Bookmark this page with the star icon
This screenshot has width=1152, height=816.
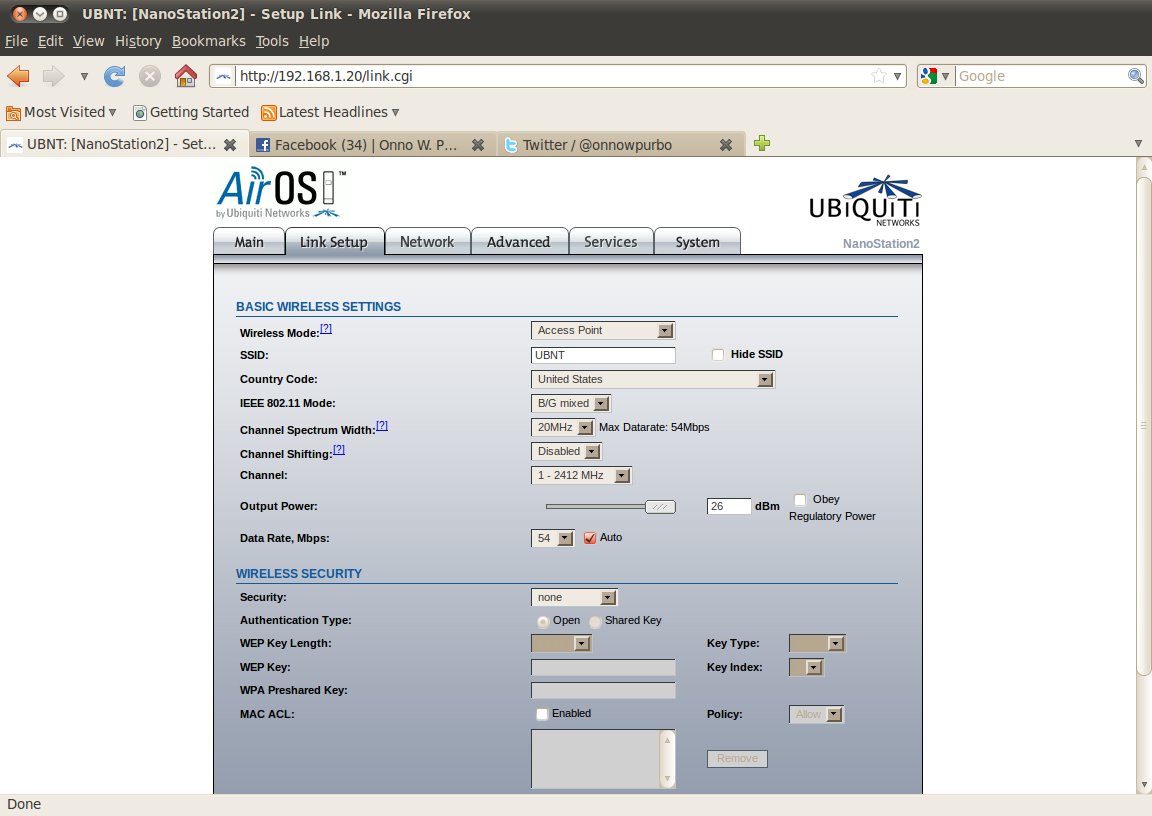coord(879,76)
